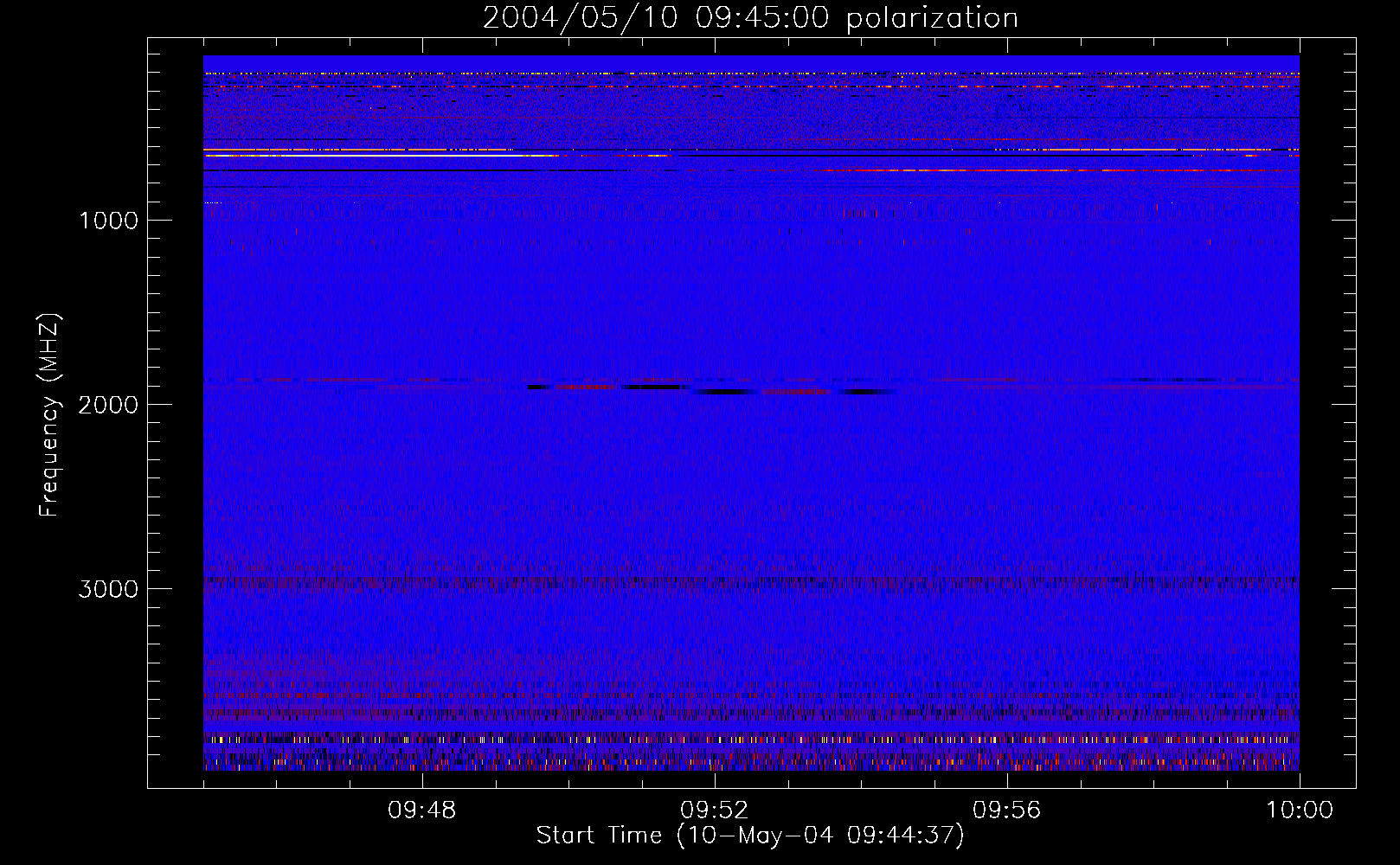Image resolution: width=1400 pixels, height=865 pixels.
Task: Click the '2000' frequency tick label
Action: [108, 405]
